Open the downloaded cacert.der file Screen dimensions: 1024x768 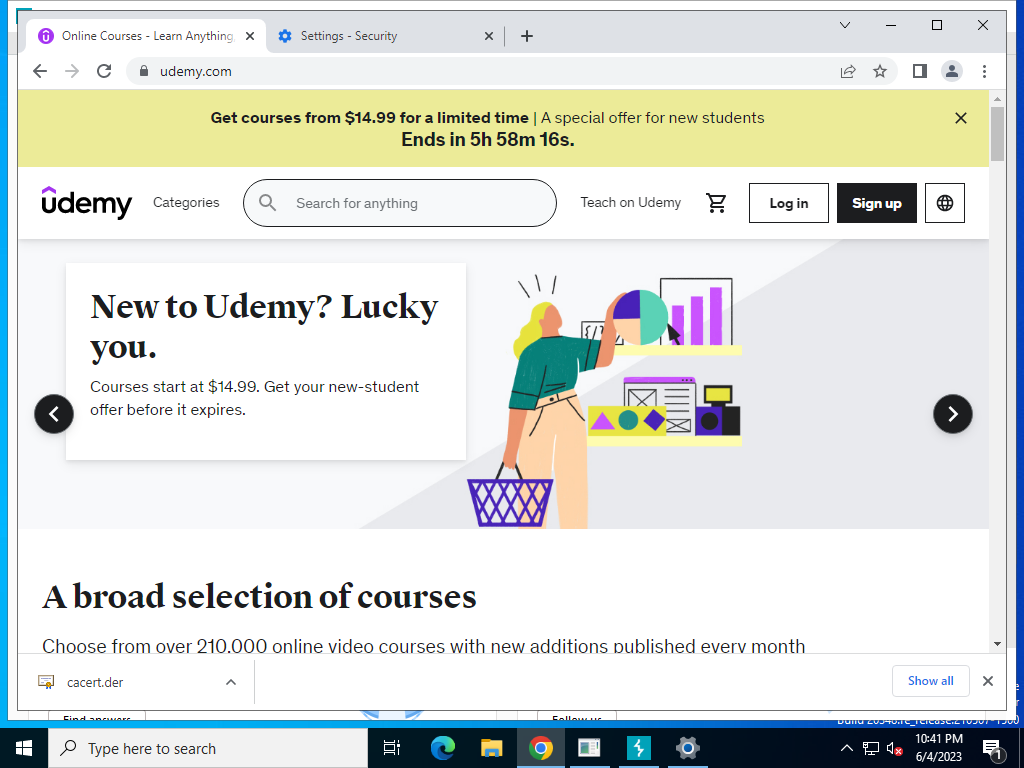tap(95, 682)
